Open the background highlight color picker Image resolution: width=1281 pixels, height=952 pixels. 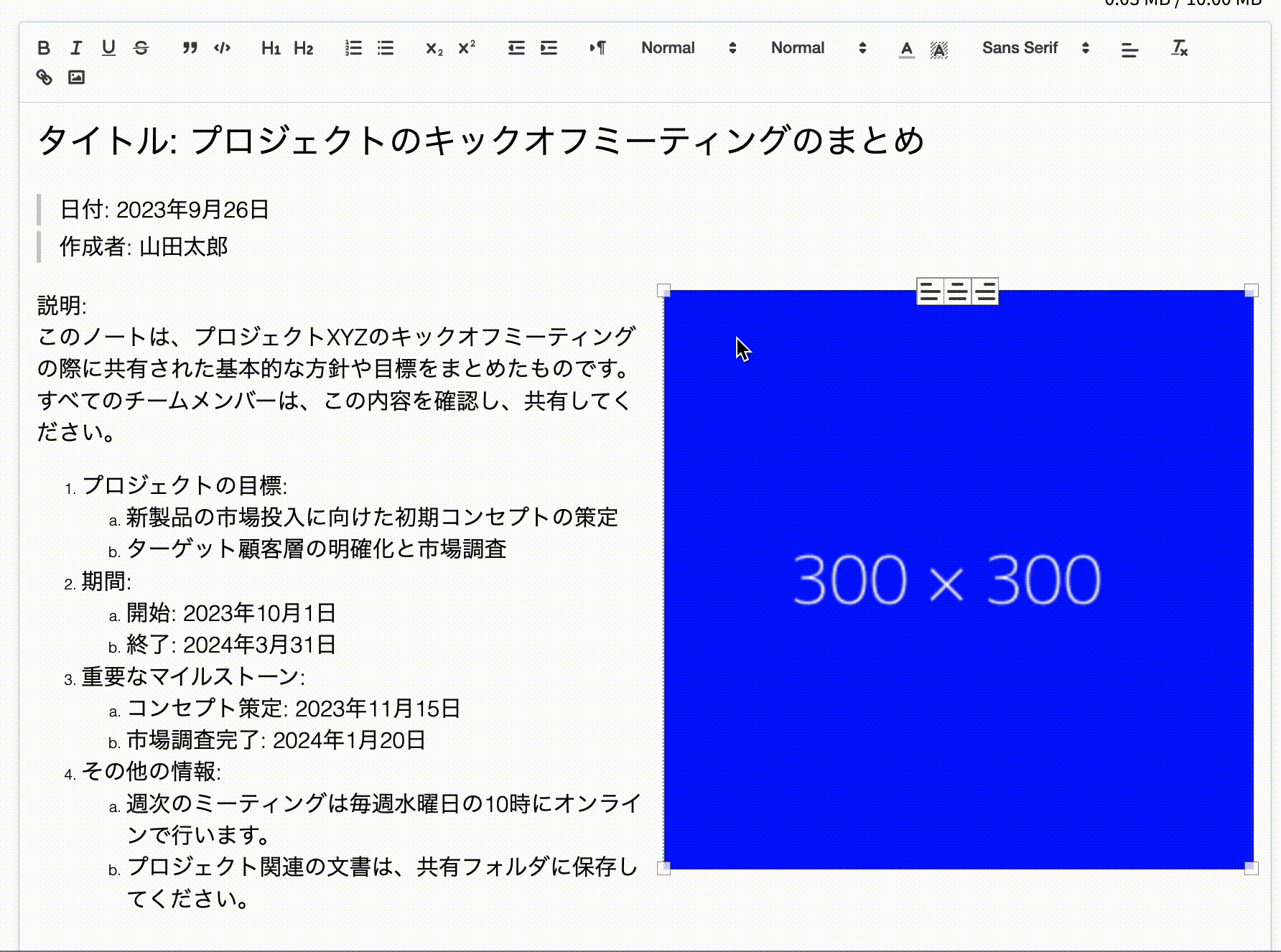tap(939, 49)
